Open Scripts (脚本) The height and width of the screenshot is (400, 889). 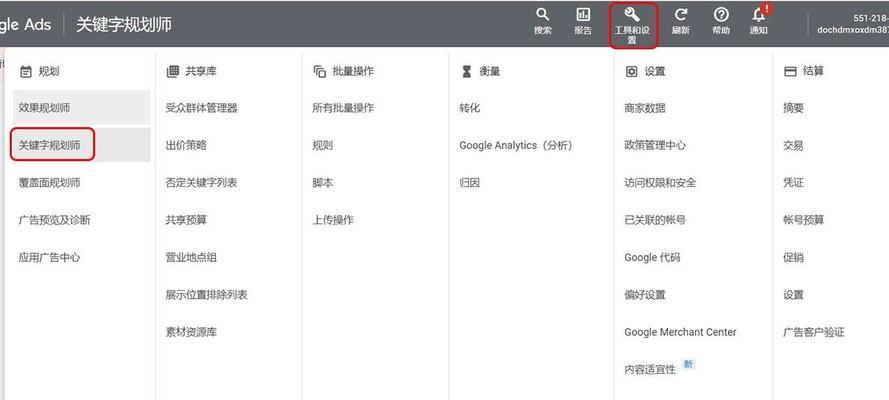(323, 182)
